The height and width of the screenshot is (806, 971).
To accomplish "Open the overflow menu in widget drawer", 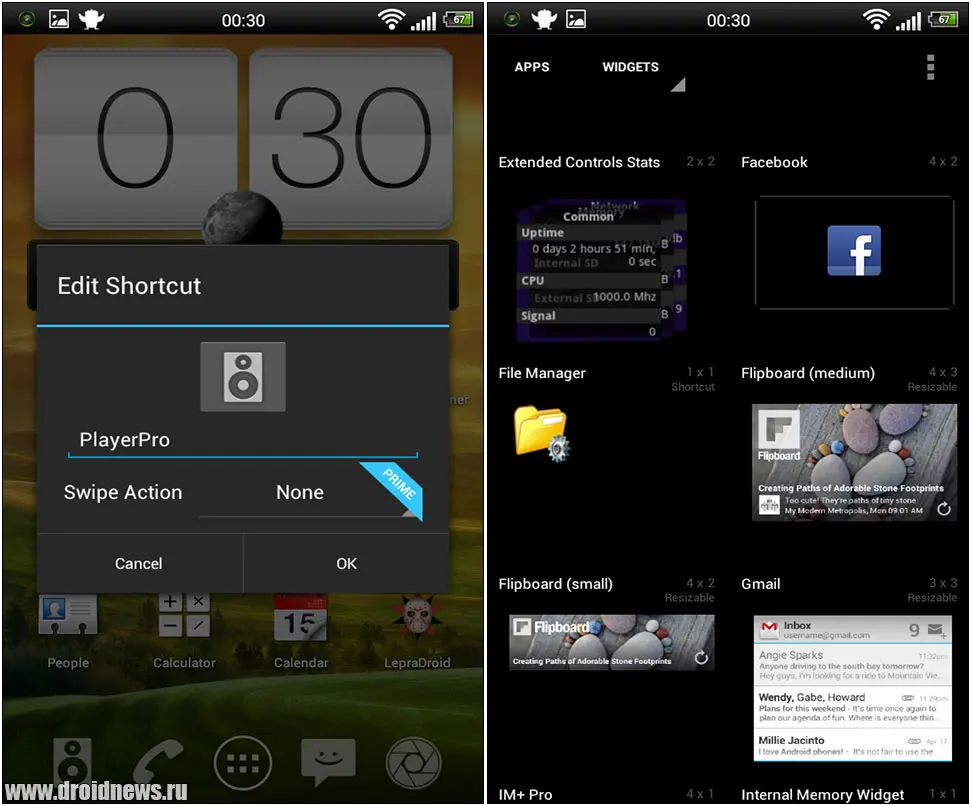I will 930,67.
